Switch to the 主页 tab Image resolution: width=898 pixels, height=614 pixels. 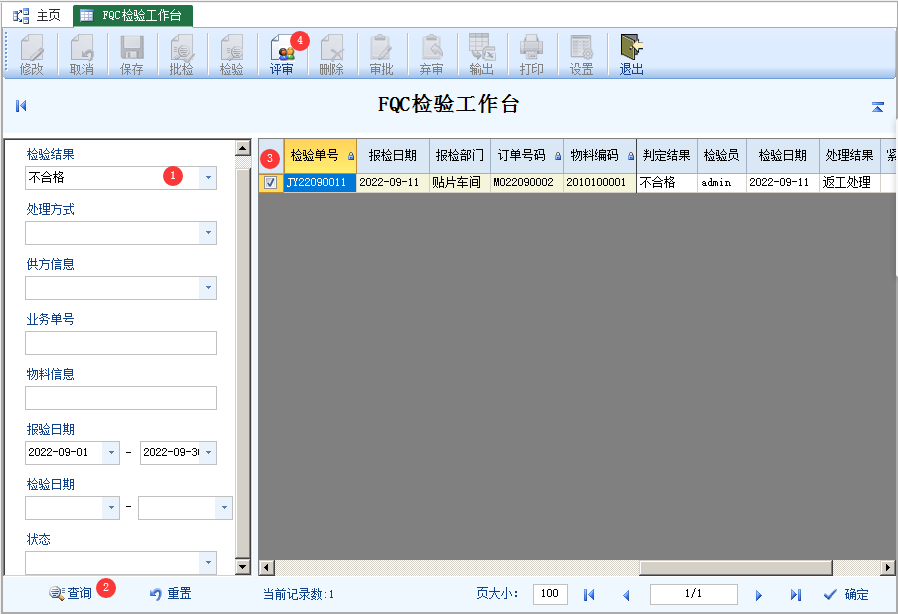pyautogui.click(x=37, y=15)
